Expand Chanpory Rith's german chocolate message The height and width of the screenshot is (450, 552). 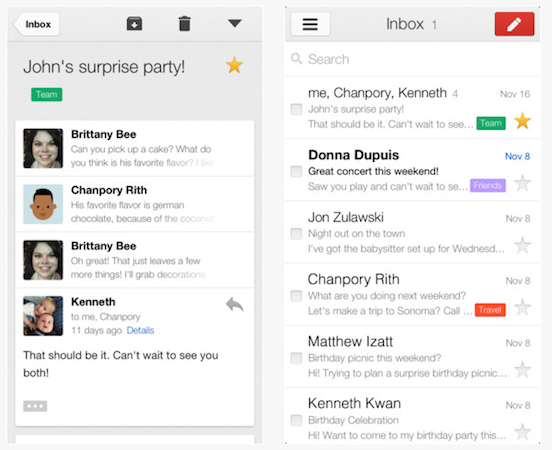coord(135,204)
